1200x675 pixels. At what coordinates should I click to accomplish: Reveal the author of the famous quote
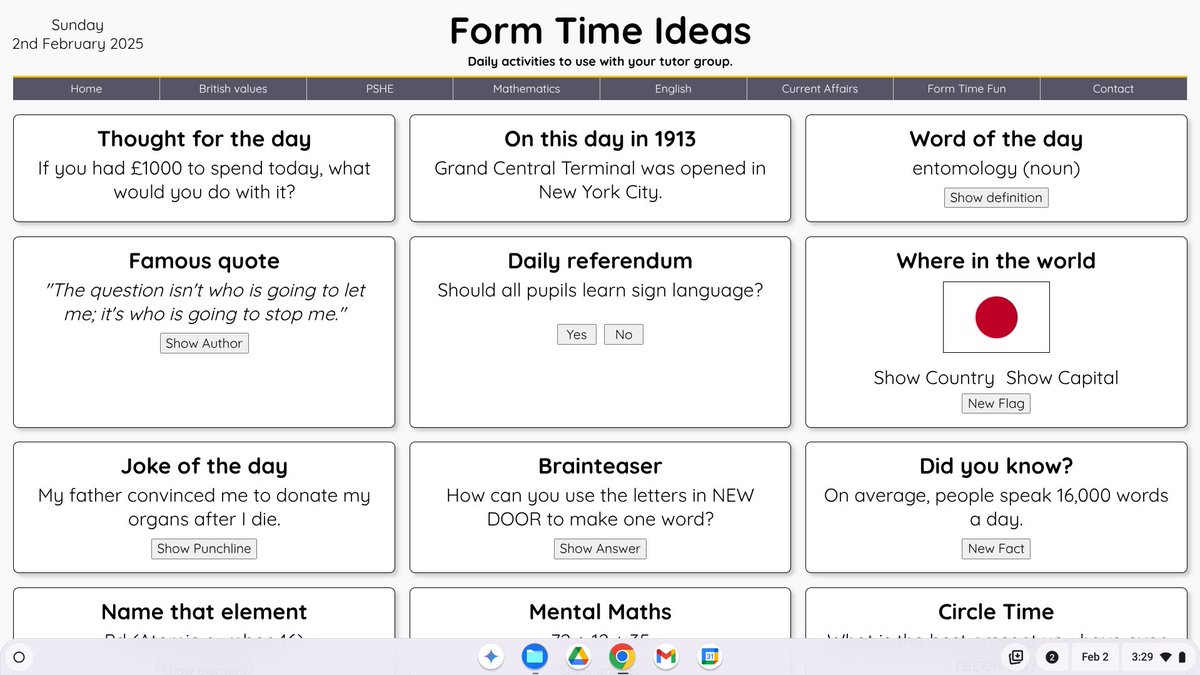(x=204, y=343)
